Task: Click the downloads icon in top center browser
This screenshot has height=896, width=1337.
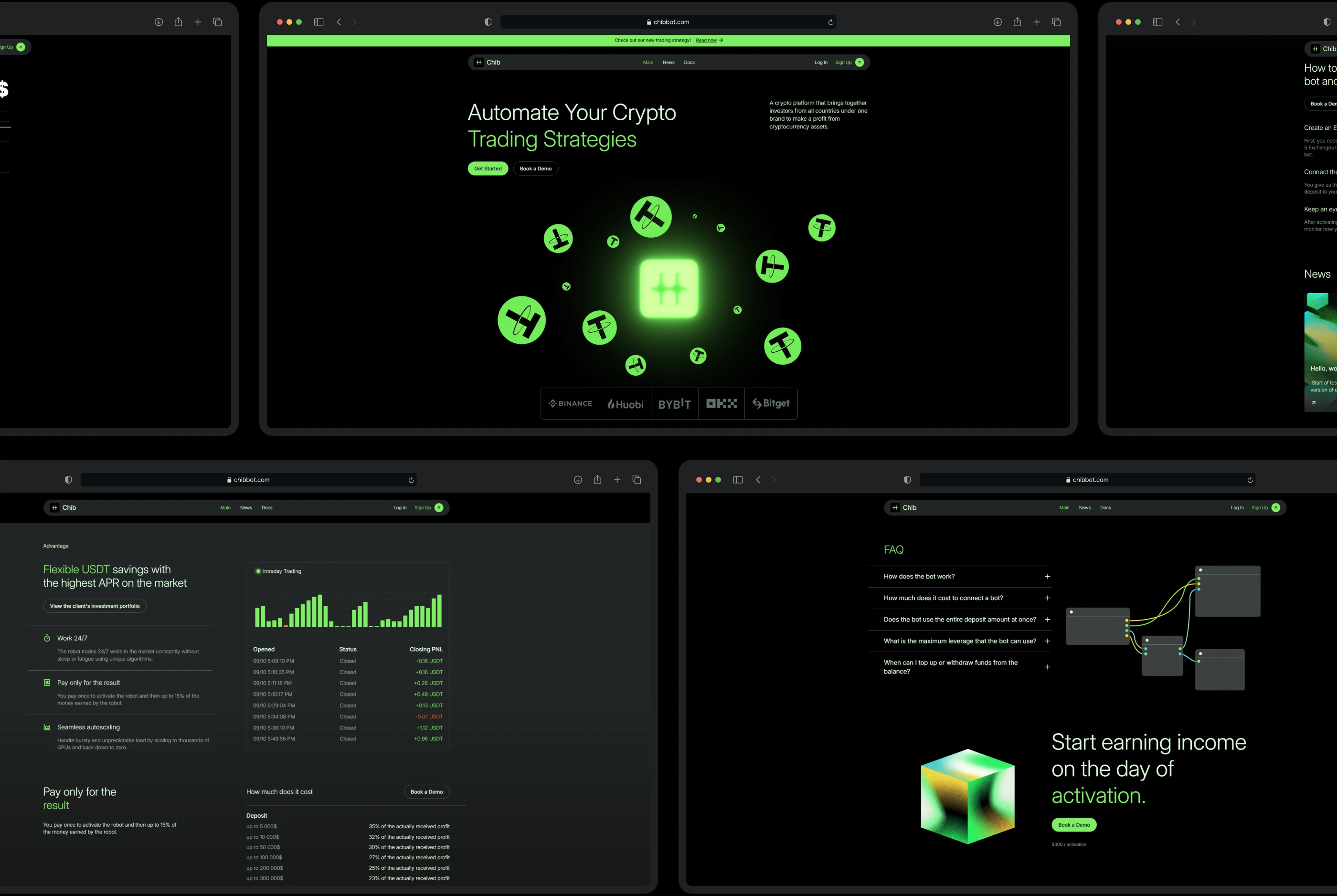Action: [997, 22]
